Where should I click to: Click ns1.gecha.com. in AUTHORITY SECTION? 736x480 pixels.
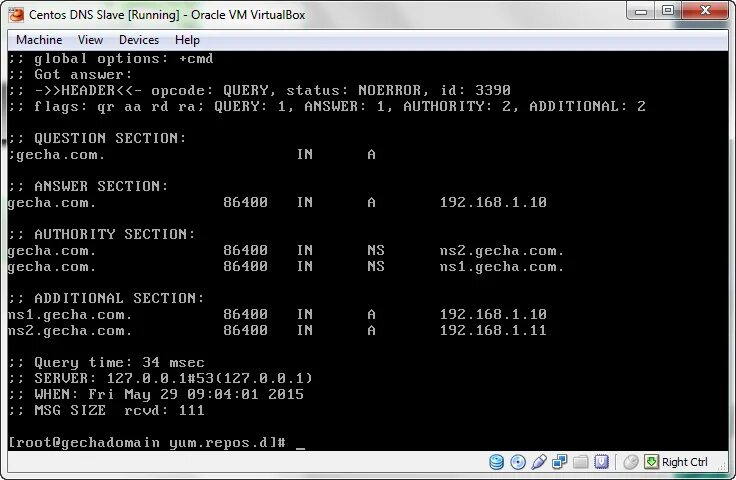point(502,267)
